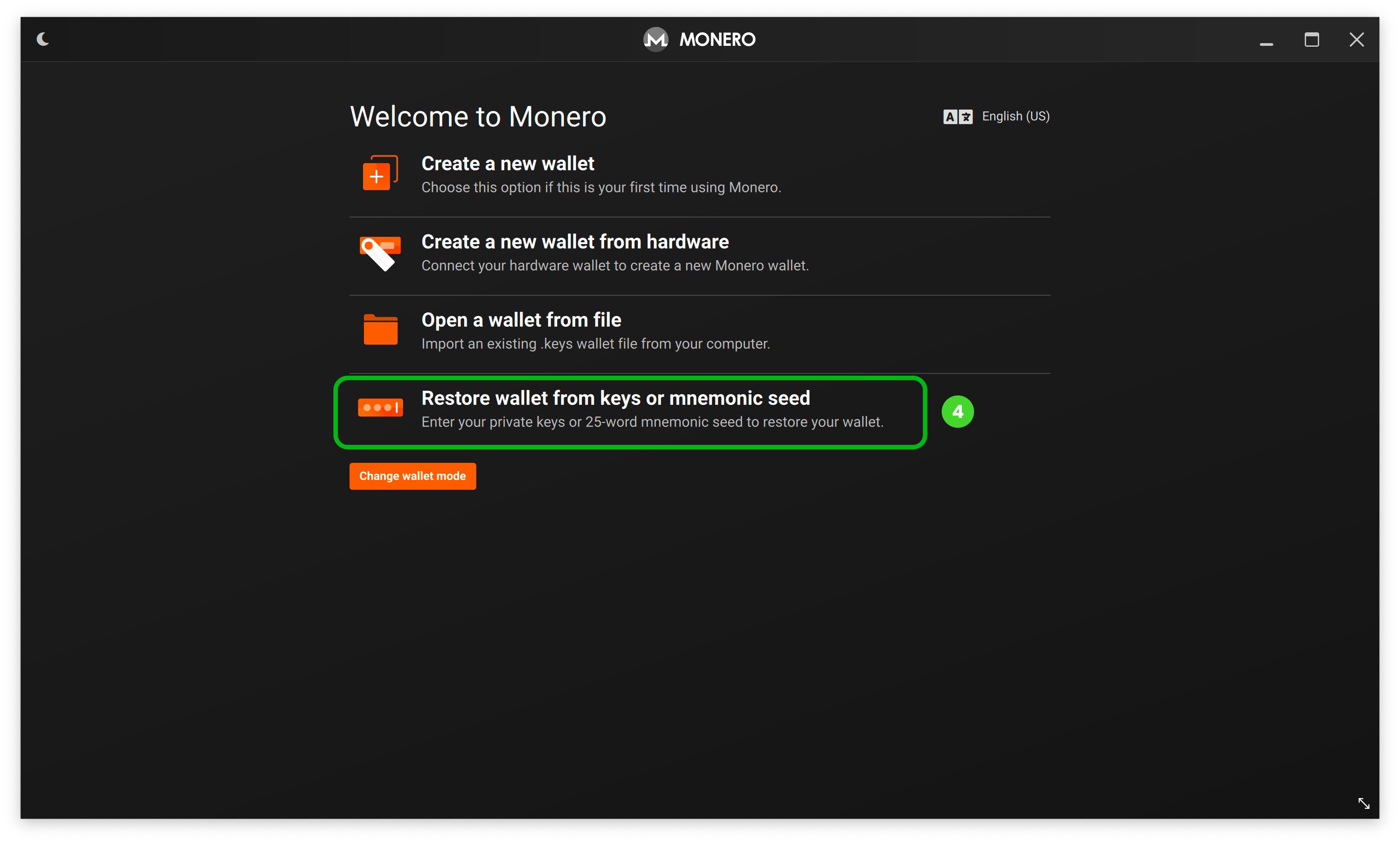The image size is (1400, 843).
Task: Click the Welcome to Monero heading
Action: tap(478, 116)
